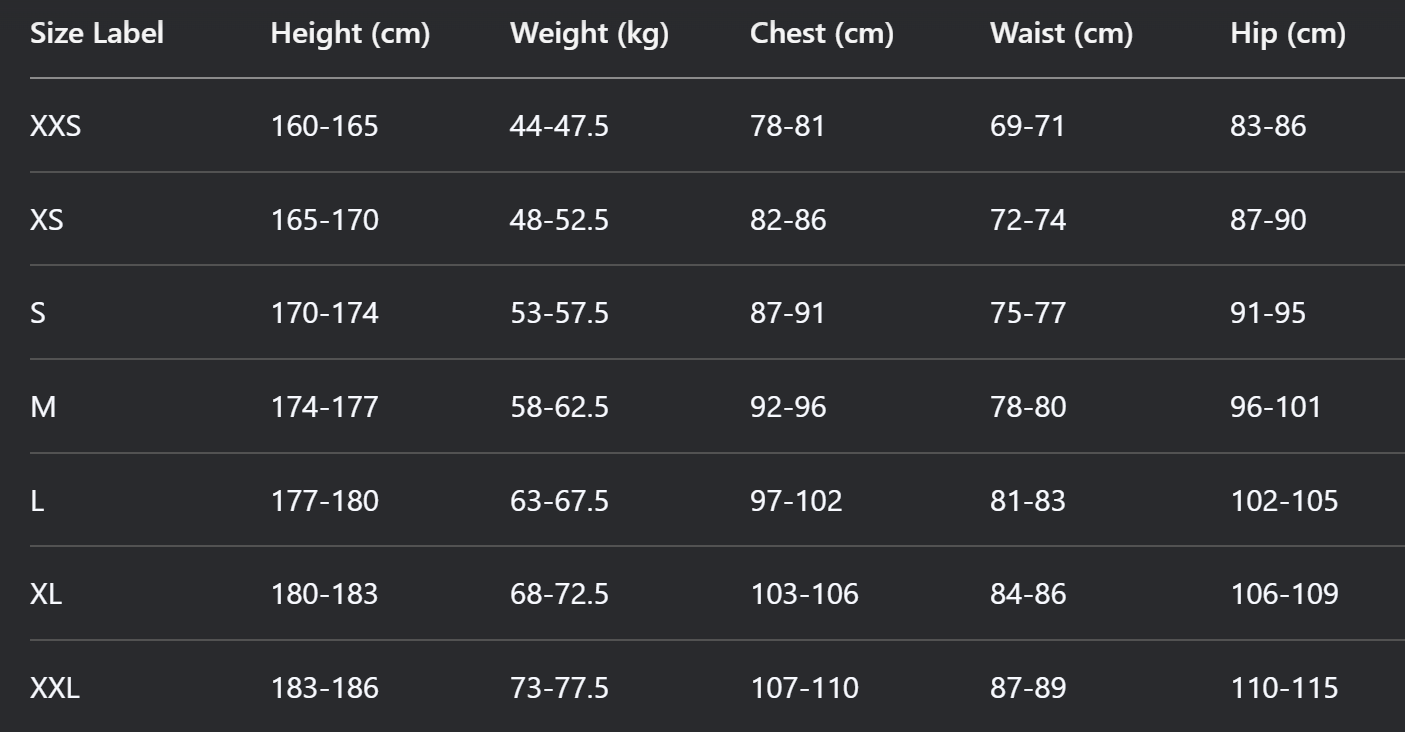
Task: Click the Hip (cm) column header
Action: coord(1288,34)
